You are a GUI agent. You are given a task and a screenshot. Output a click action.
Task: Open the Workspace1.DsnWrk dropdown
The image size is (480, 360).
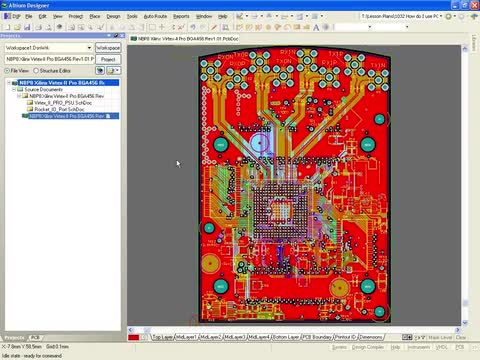(89, 48)
